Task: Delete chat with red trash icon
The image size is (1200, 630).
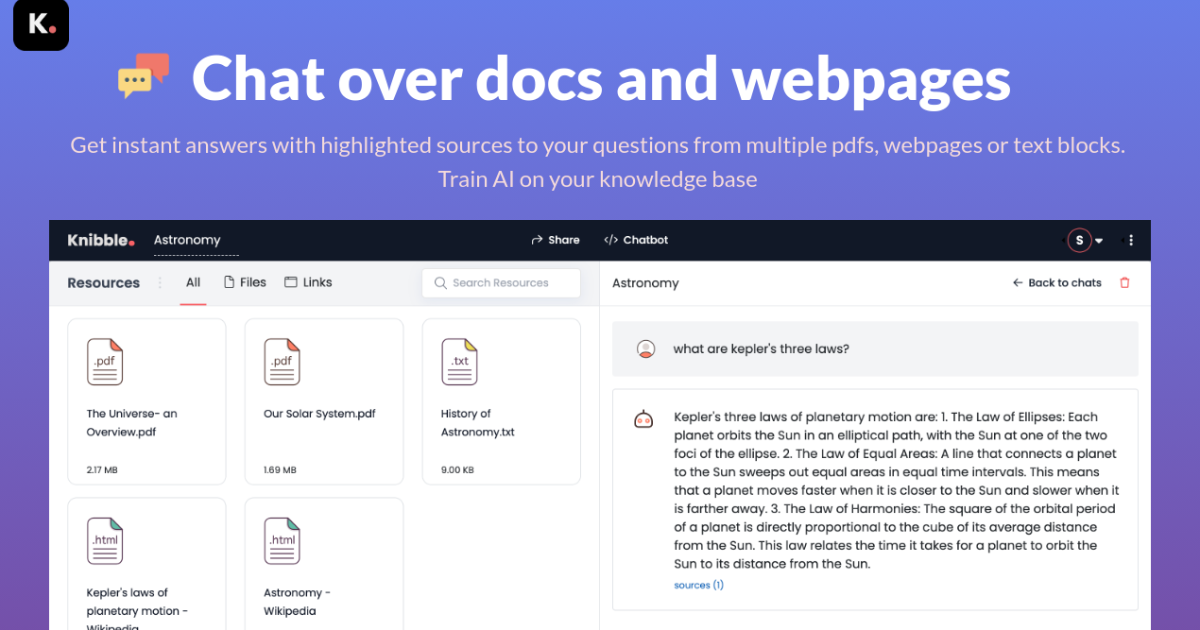Action: point(1124,283)
